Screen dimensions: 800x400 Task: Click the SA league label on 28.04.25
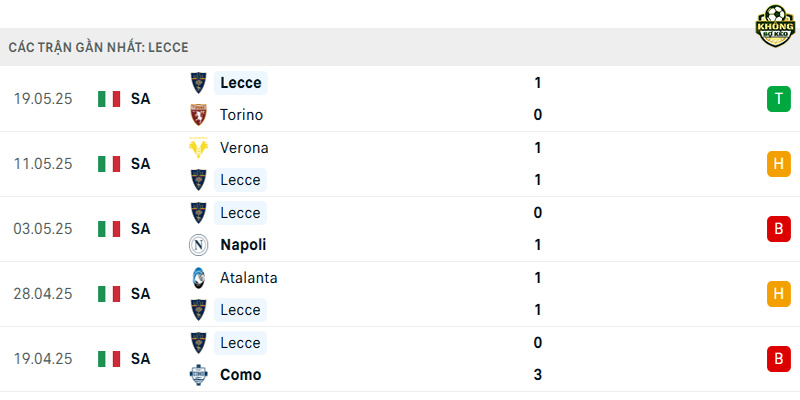pos(140,294)
